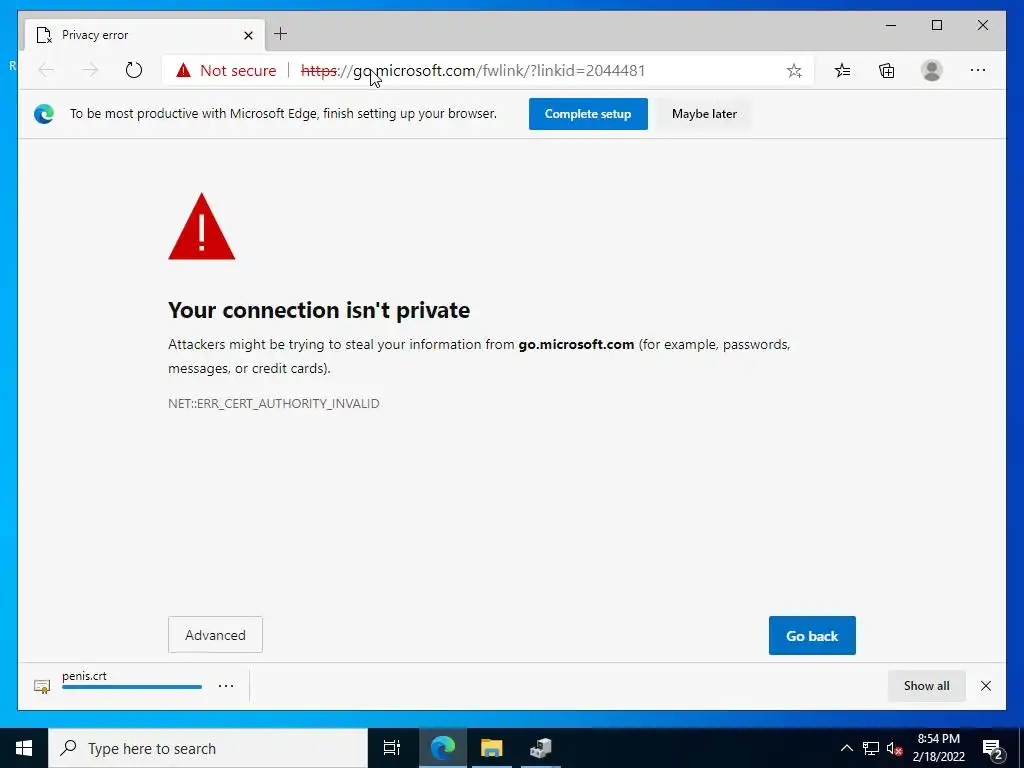Open the Windows Start menu
The height and width of the screenshot is (768, 1024).
pos(24,748)
